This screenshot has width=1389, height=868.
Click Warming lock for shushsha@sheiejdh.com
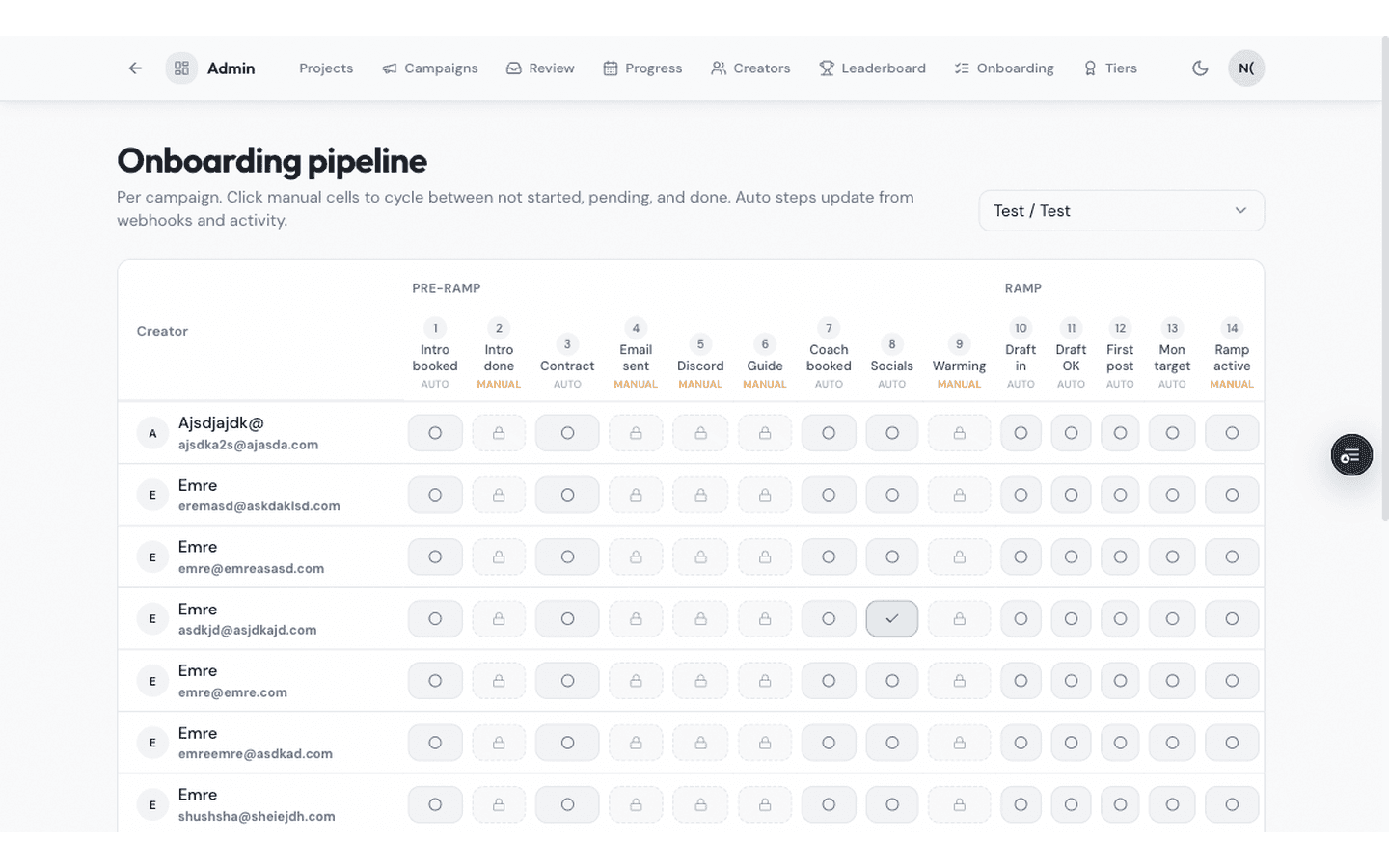[x=959, y=804]
